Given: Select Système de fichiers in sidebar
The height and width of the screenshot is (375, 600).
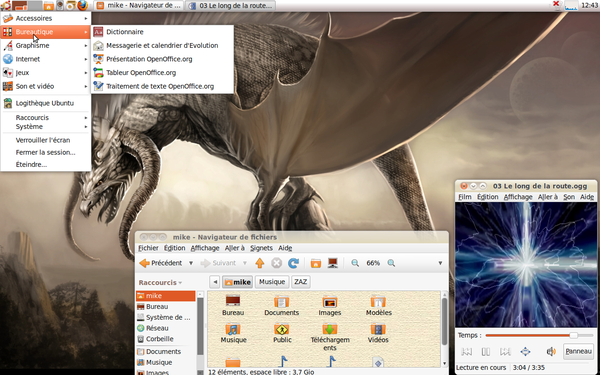Looking at the screenshot, I should coord(166,318).
